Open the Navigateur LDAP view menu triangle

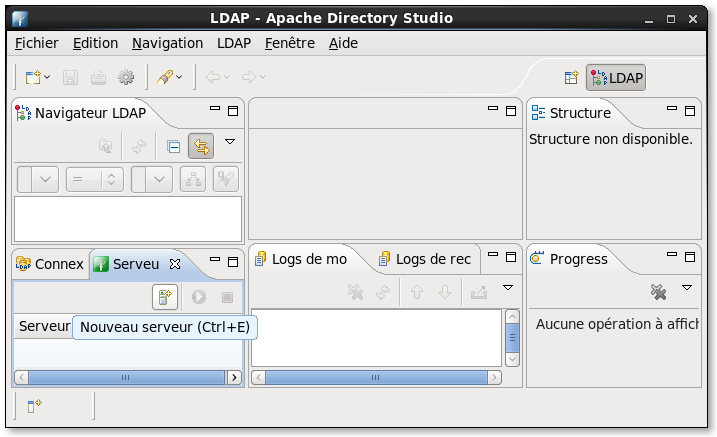(x=230, y=143)
